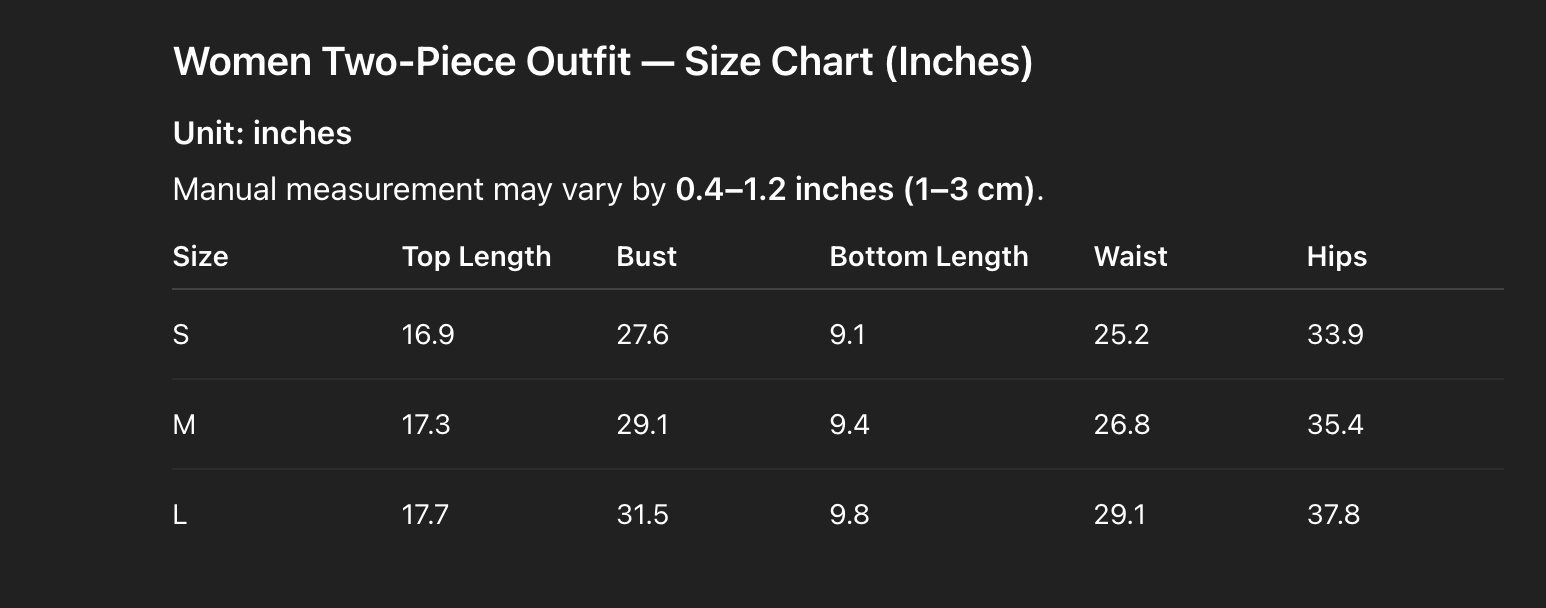
Task: Select the L size row label
Action: coord(180,515)
